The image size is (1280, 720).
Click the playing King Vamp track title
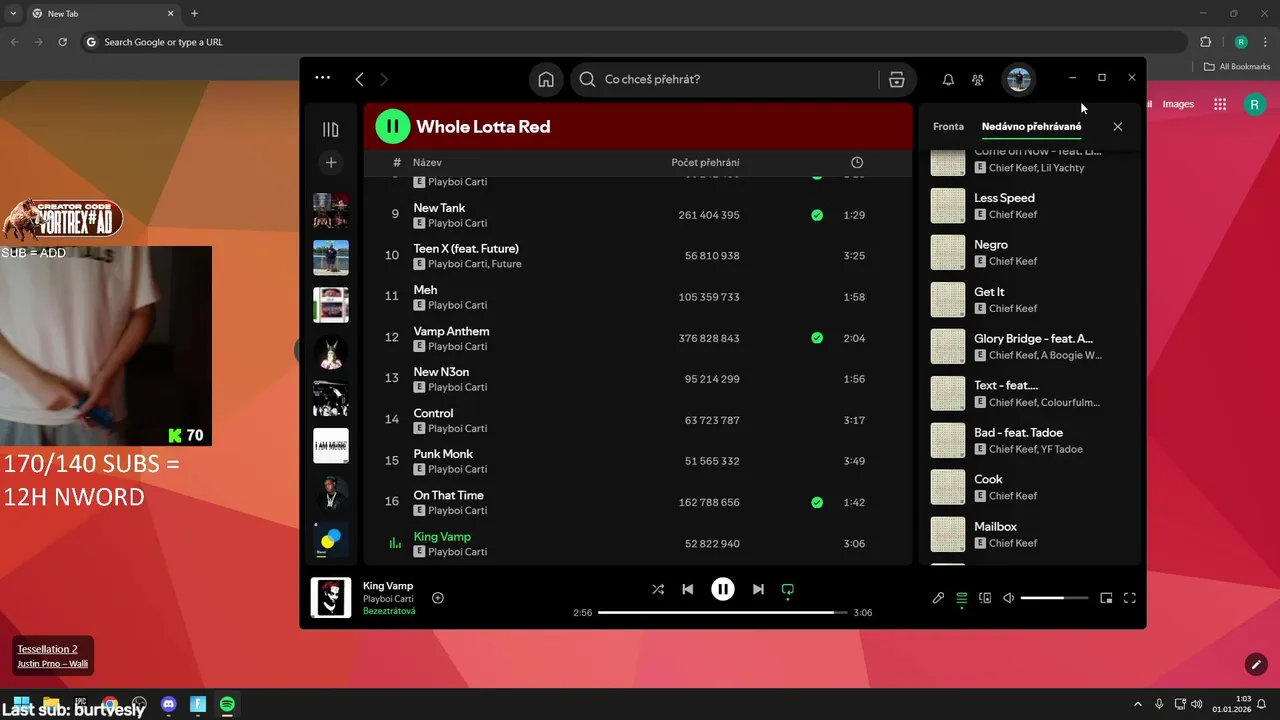[x=442, y=537]
